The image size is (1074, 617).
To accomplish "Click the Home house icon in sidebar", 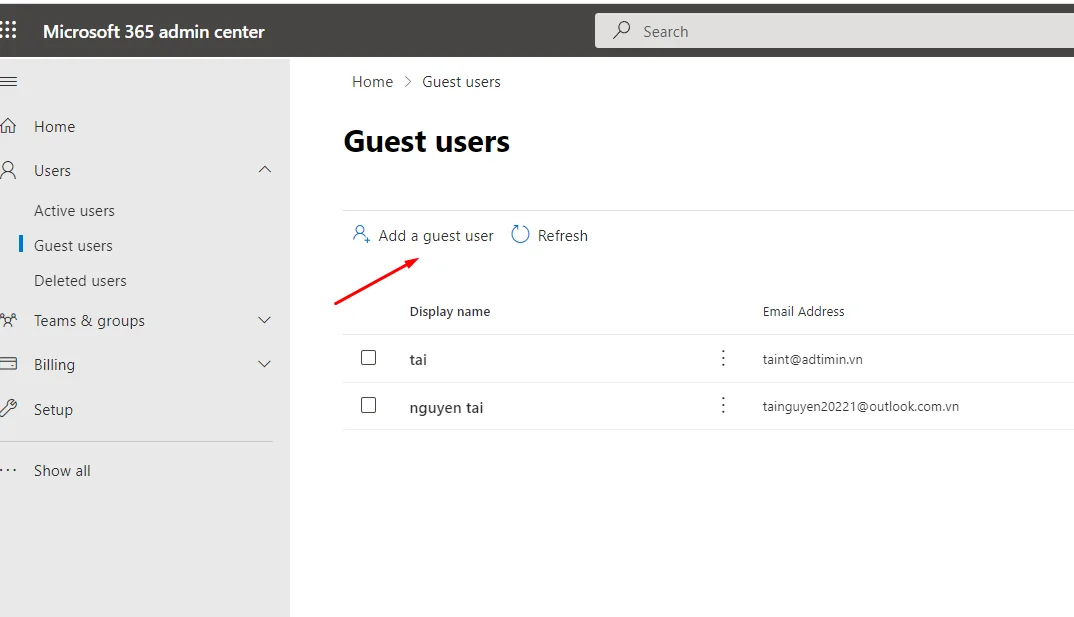I will click(x=8, y=126).
